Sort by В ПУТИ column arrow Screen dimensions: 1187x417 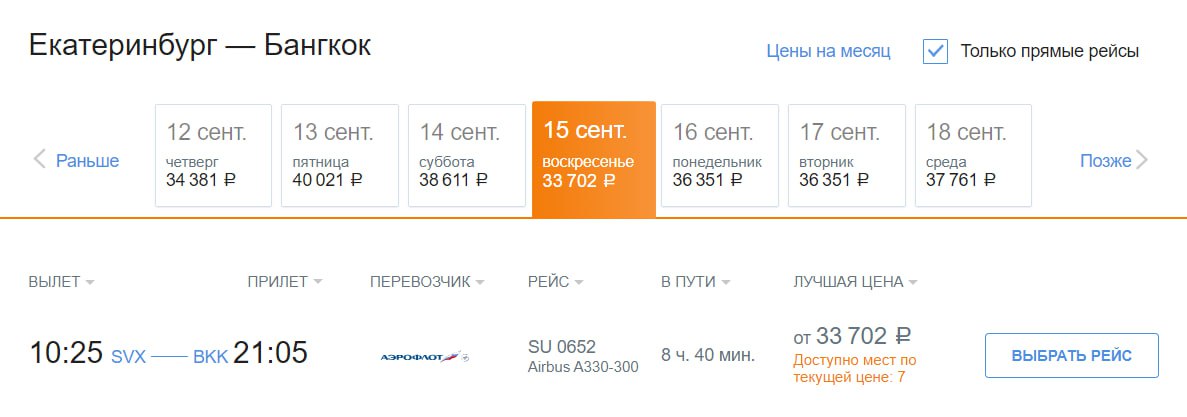pos(726,283)
